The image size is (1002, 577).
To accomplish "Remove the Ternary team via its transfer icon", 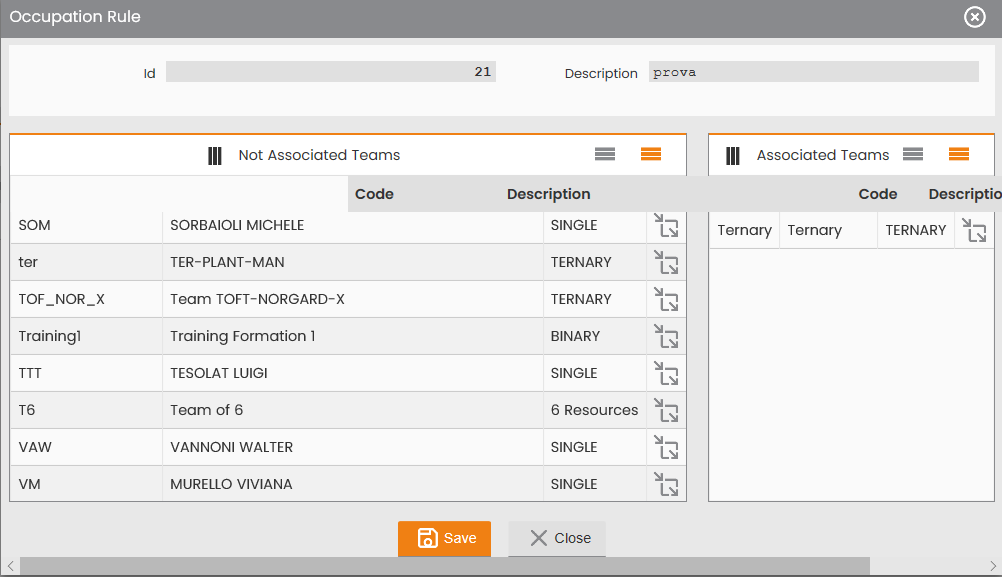I will [x=975, y=231].
